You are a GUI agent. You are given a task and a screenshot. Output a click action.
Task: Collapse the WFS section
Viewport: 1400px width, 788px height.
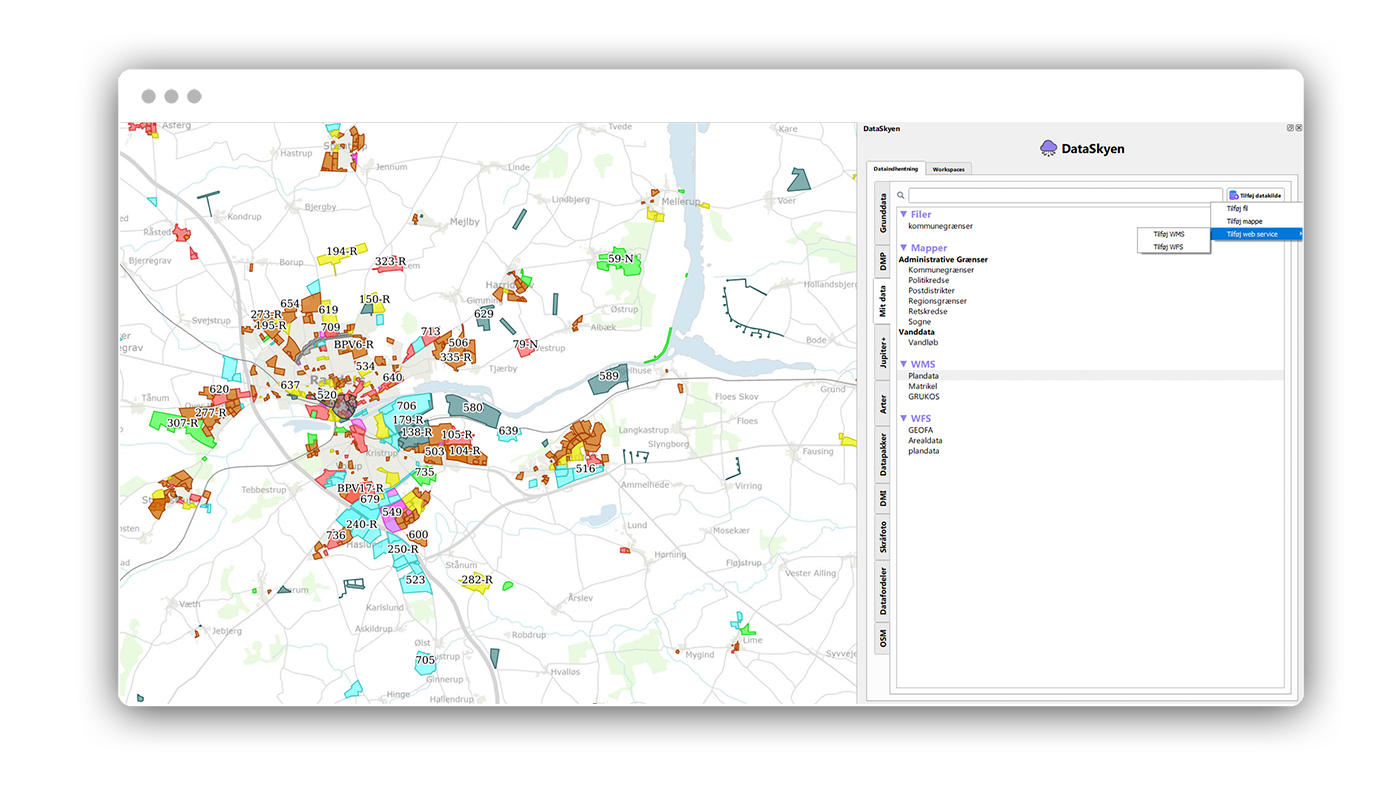point(903,418)
